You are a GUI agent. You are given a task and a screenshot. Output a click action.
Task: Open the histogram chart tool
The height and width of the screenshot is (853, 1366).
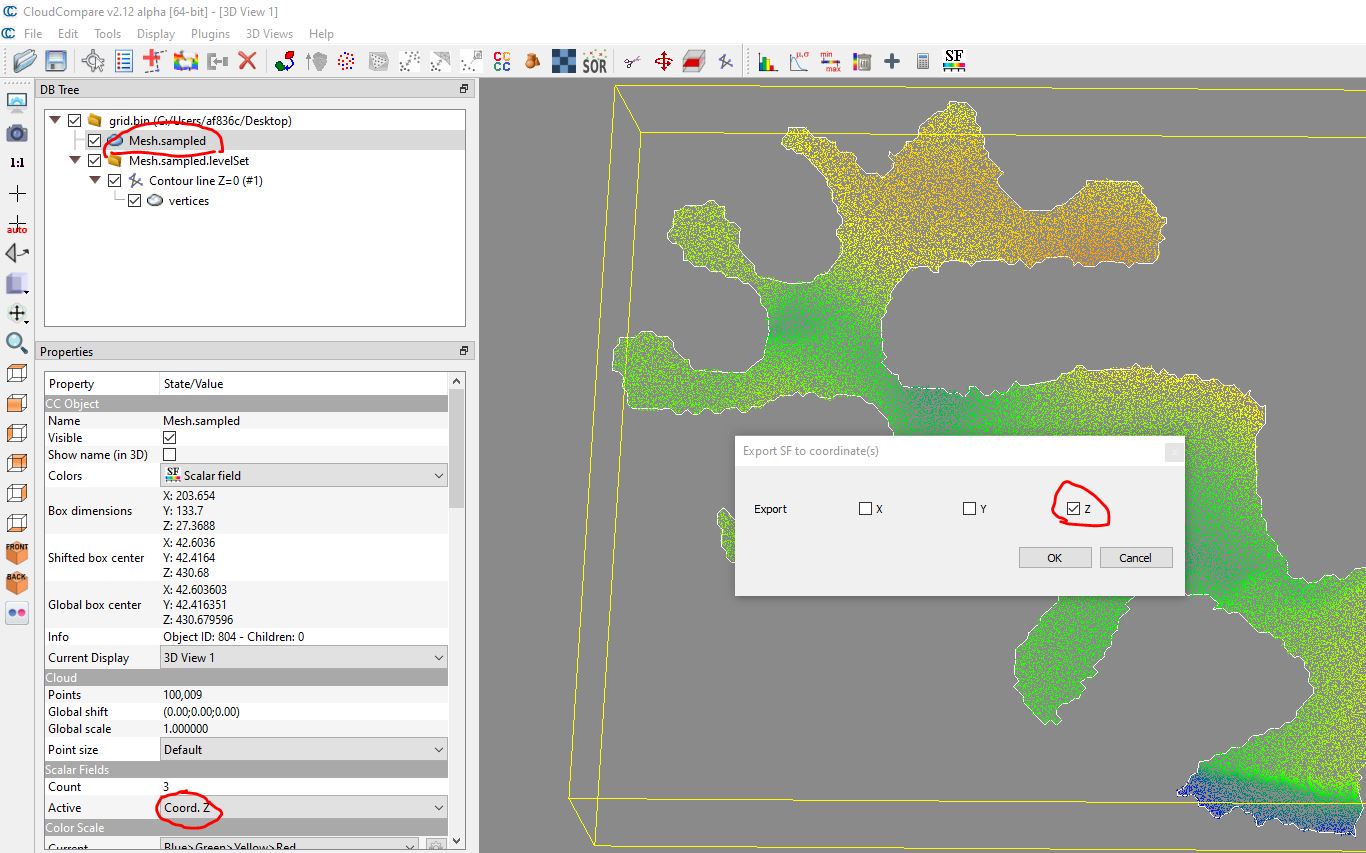[767, 62]
